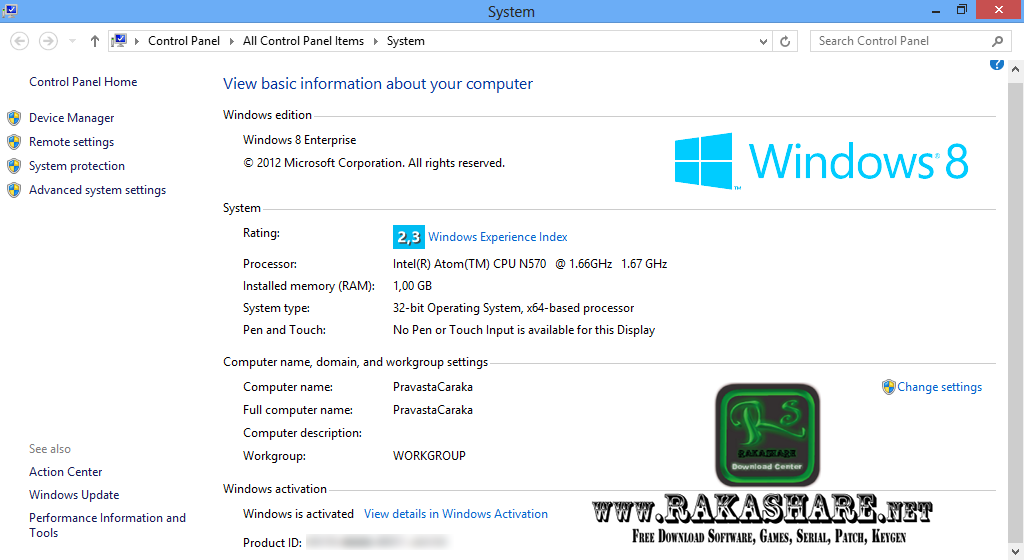Open Action Center under See also
This screenshot has width=1024, height=560.
point(65,472)
